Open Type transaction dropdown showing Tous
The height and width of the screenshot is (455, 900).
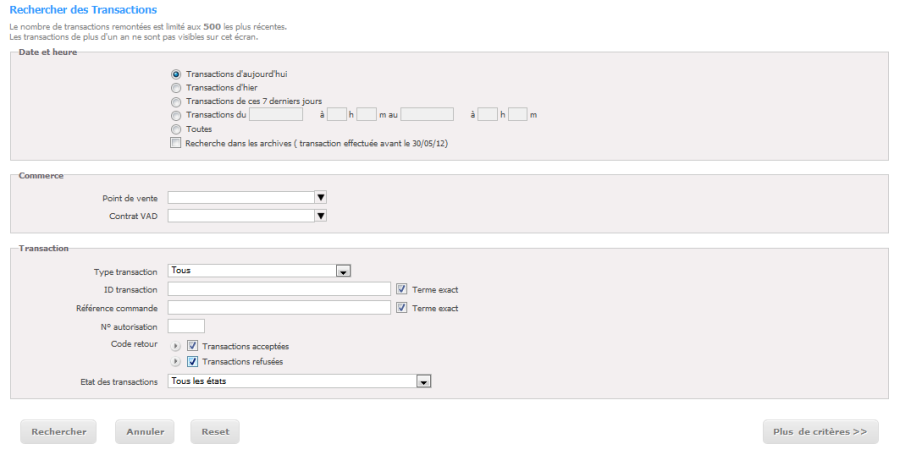tap(259, 271)
